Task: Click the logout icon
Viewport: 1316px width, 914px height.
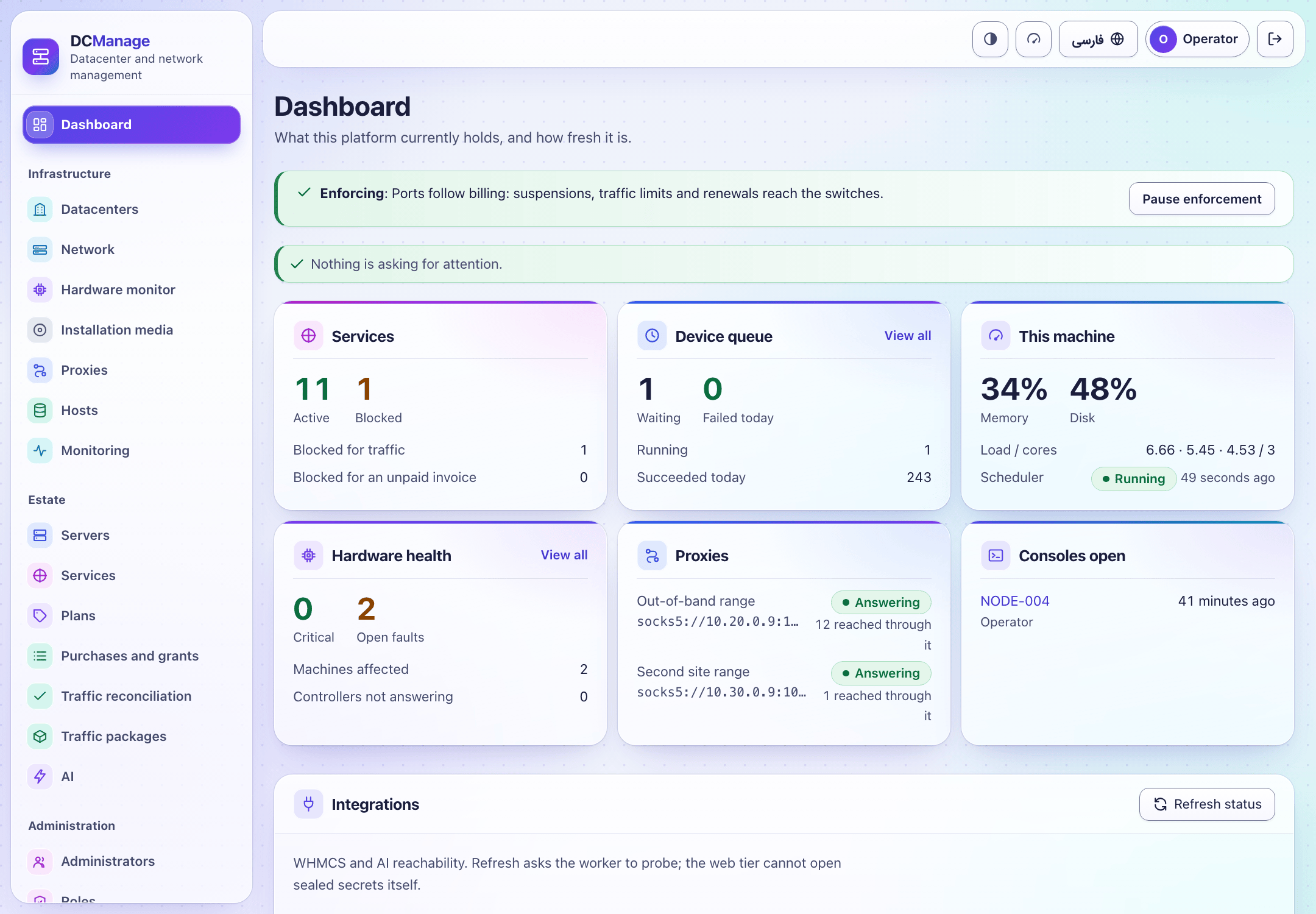Action: point(1275,39)
